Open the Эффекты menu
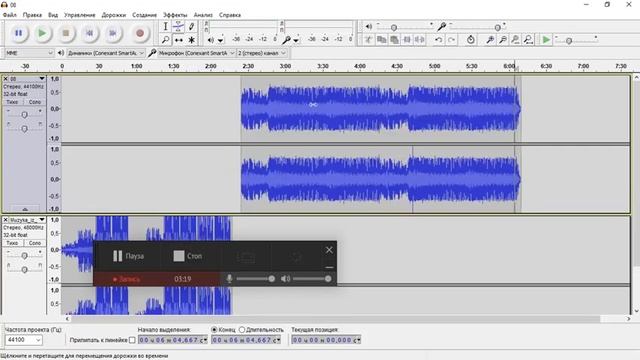Viewport: 640px width, 360px height. pyautogui.click(x=175, y=15)
